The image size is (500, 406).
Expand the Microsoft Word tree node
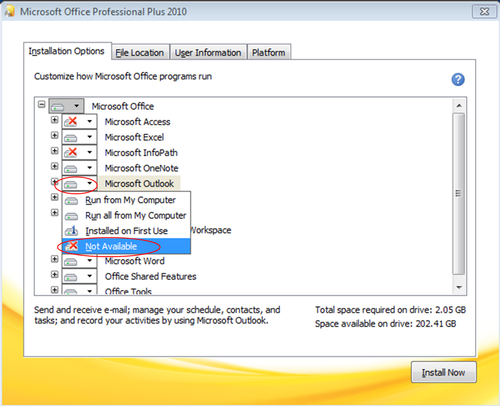click(x=55, y=259)
